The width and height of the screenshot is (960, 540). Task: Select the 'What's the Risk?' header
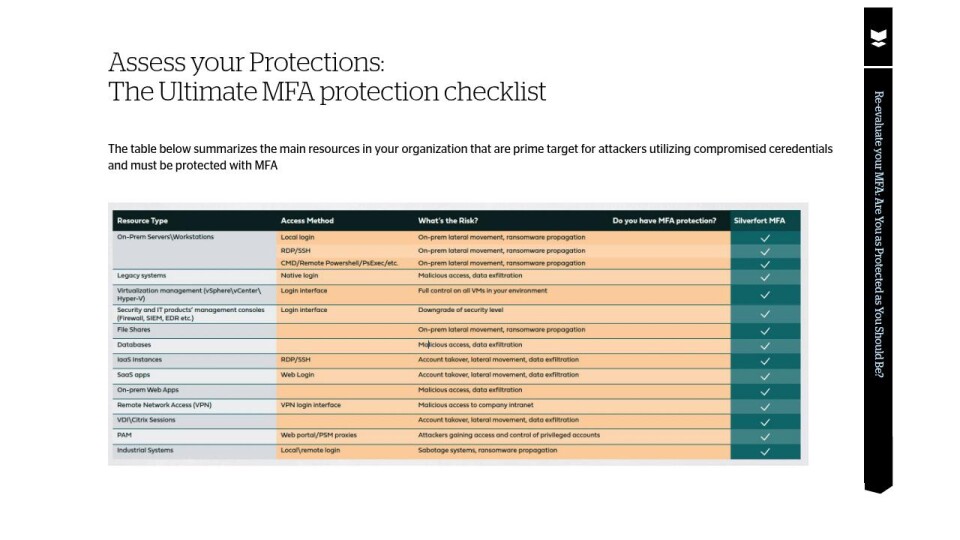[x=448, y=220]
